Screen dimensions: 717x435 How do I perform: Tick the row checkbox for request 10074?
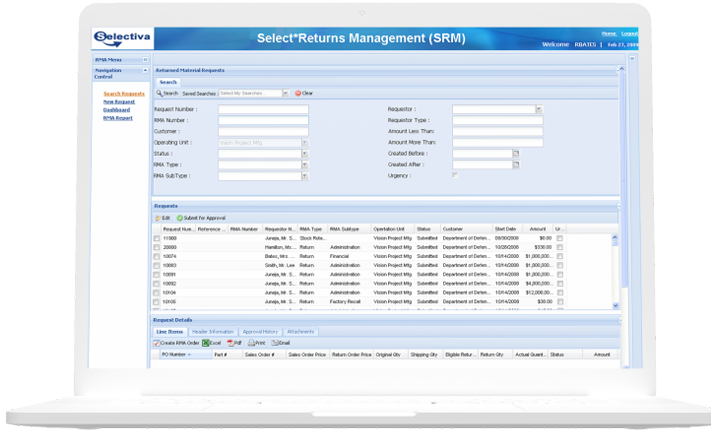pos(156,256)
